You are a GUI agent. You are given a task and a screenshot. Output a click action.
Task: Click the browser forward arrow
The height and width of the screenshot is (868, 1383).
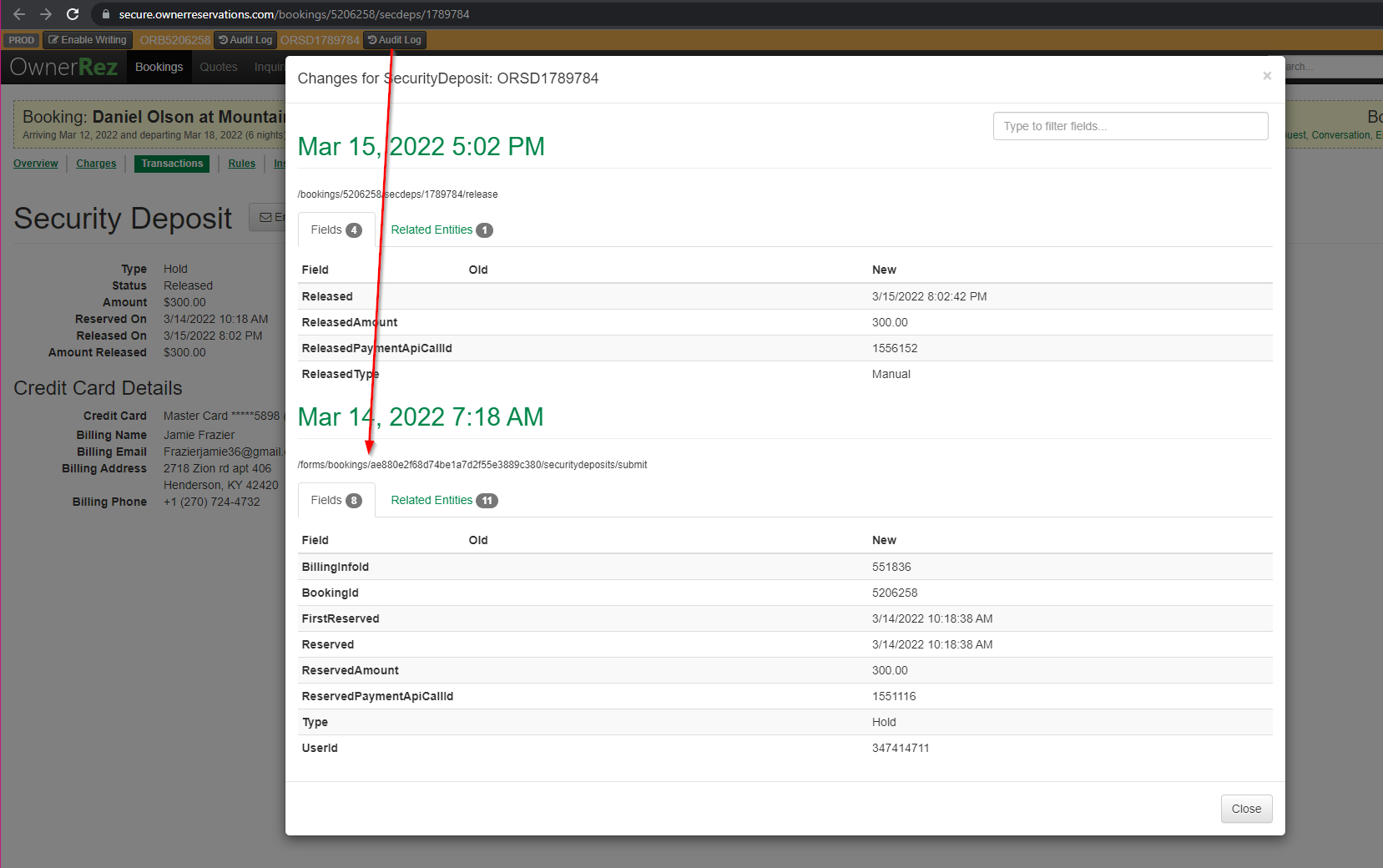(x=46, y=14)
